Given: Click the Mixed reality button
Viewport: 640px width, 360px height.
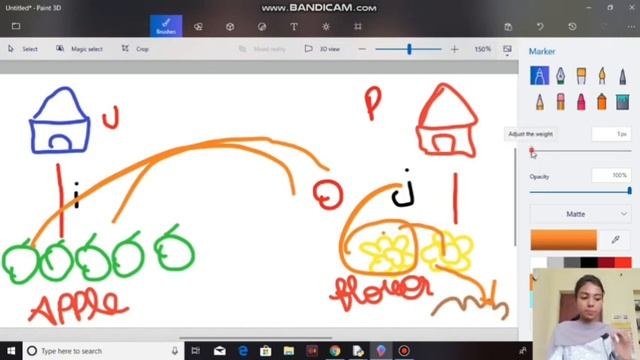Looking at the screenshot, I should pyautogui.click(x=262, y=49).
